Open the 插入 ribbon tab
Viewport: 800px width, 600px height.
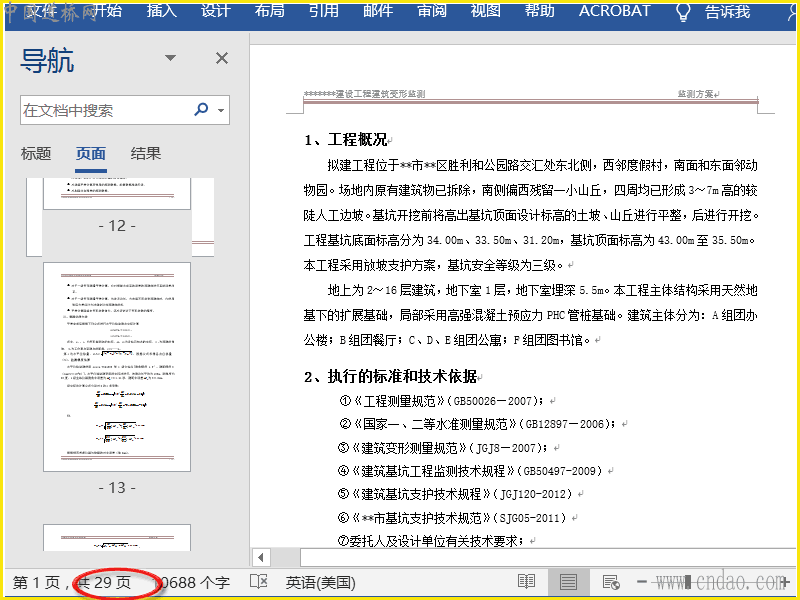[162, 11]
